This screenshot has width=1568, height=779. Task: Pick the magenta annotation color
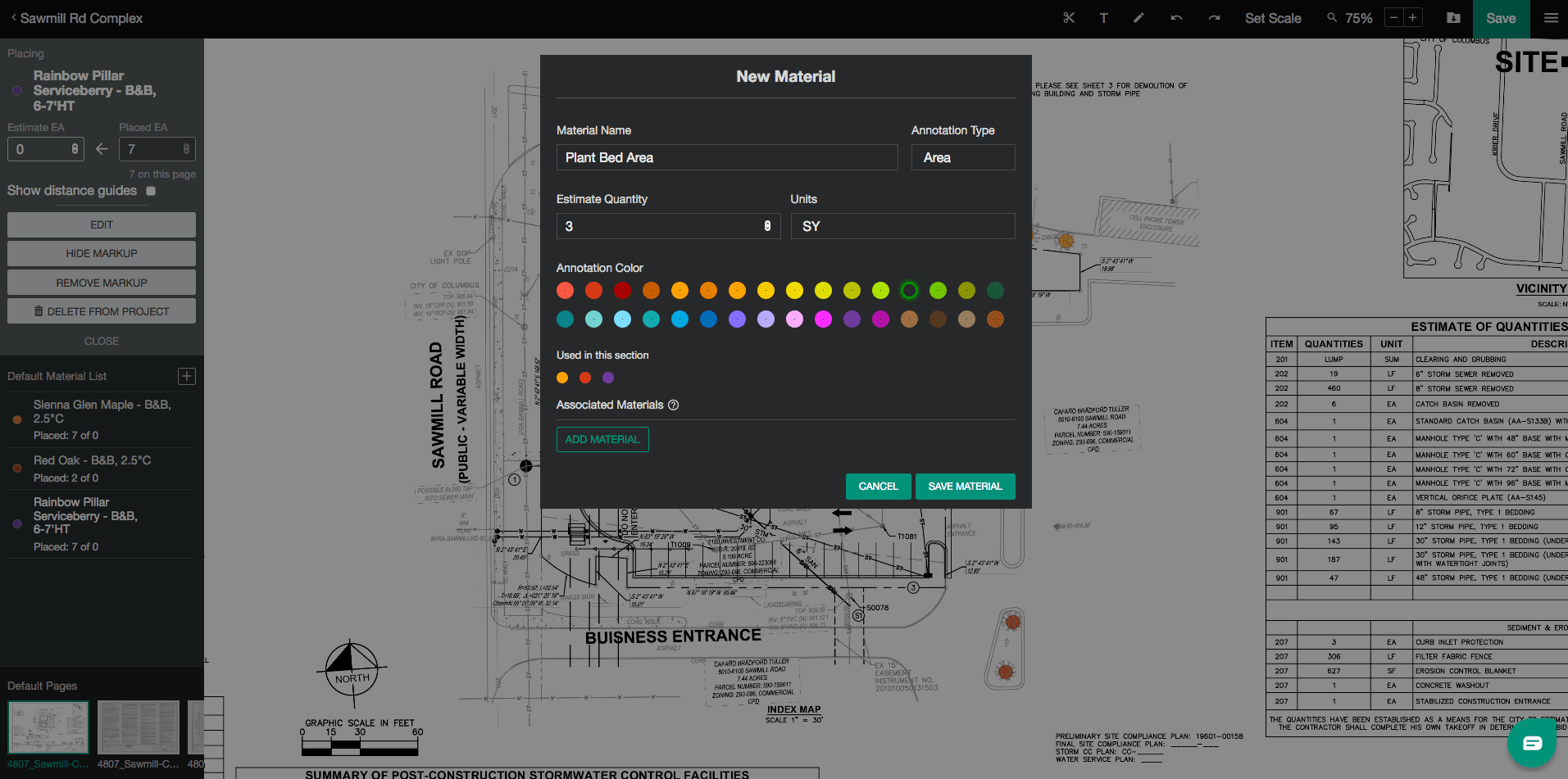point(823,319)
